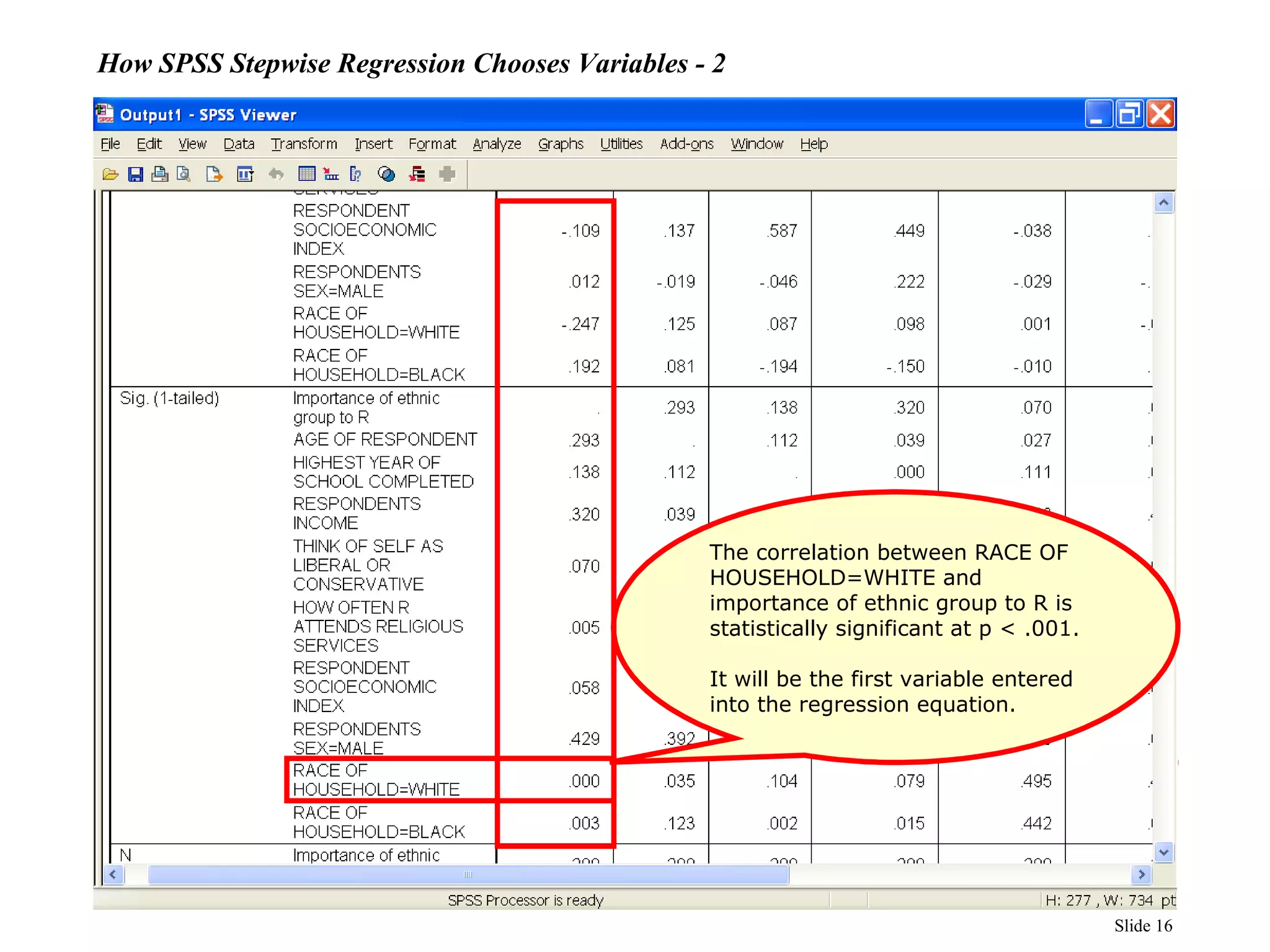Viewport: 1270px width, 952px height.
Task: Open Print Preview icon
Action: point(184,174)
